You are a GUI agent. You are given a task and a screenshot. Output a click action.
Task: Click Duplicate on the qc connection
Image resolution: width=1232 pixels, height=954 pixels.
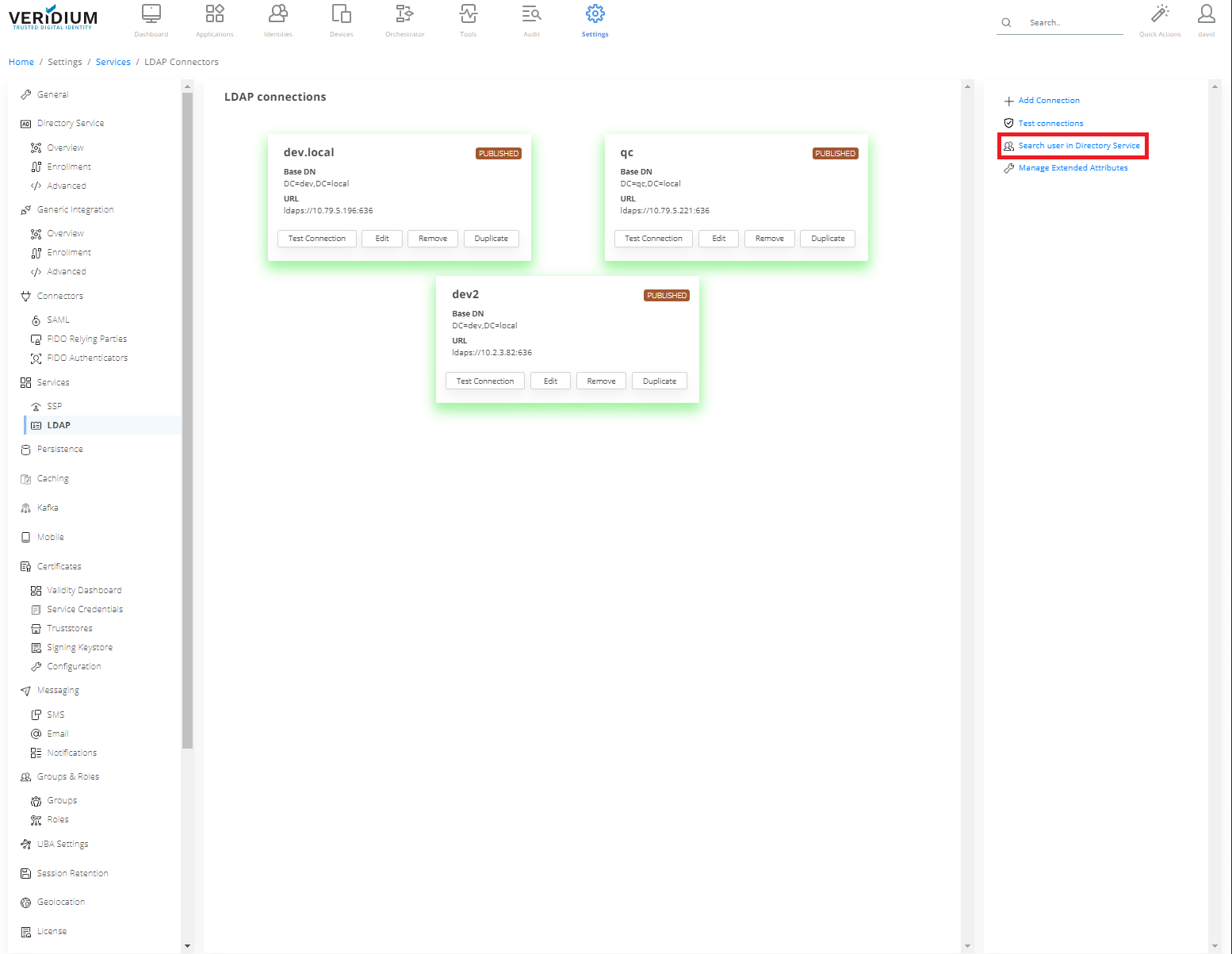828,239
